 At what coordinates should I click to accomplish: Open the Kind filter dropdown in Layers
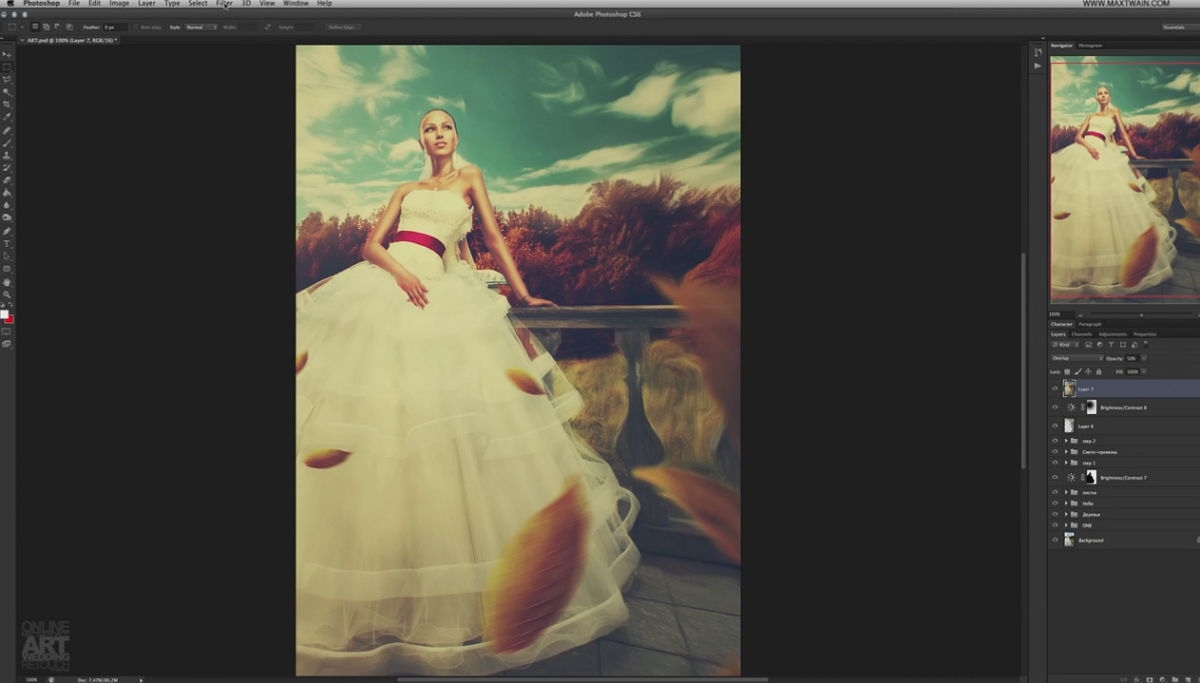point(1065,345)
